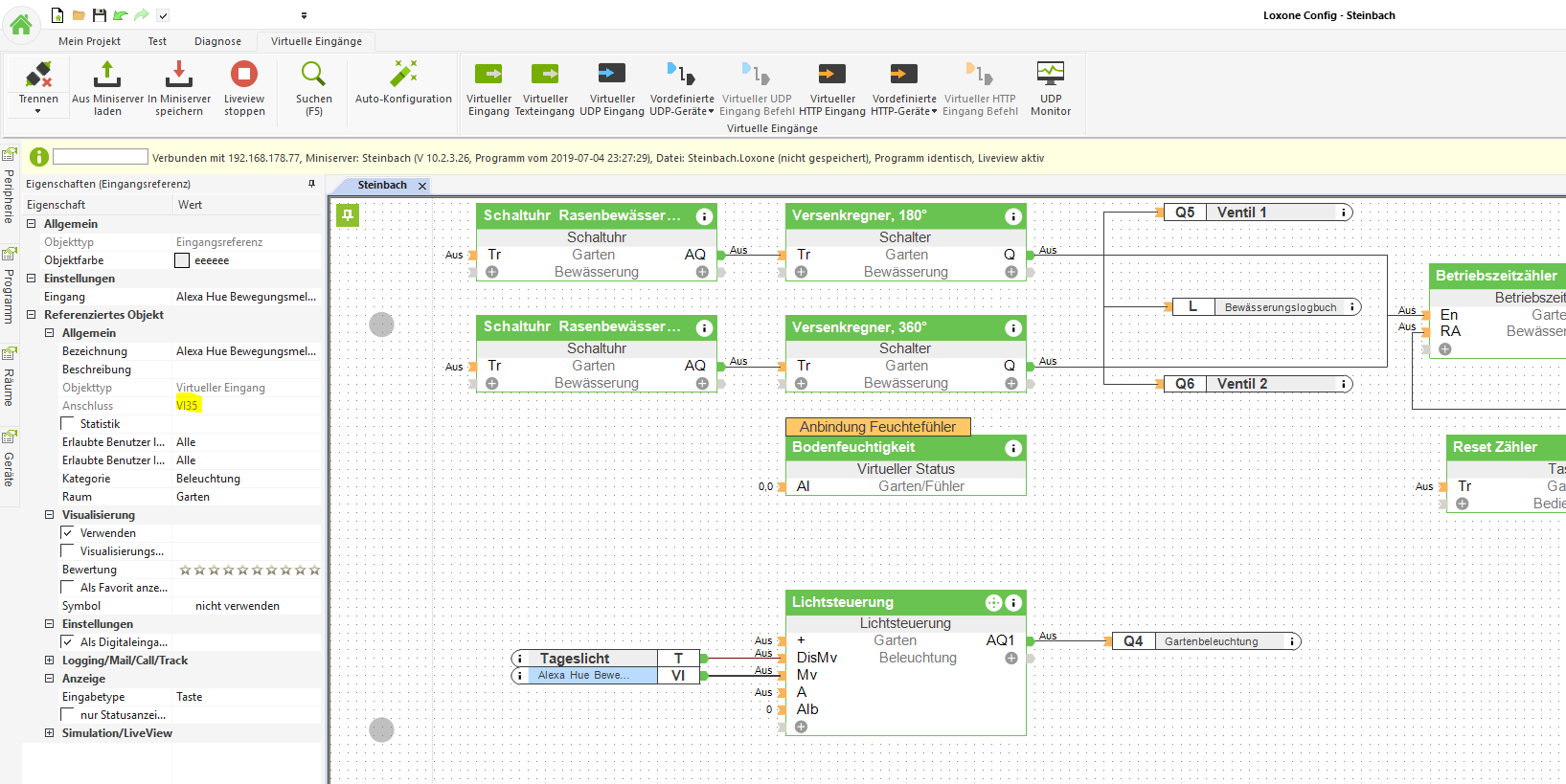The width and height of the screenshot is (1566, 784).
Task: Expand the Simulation/LiveView section
Action: [x=50, y=733]
